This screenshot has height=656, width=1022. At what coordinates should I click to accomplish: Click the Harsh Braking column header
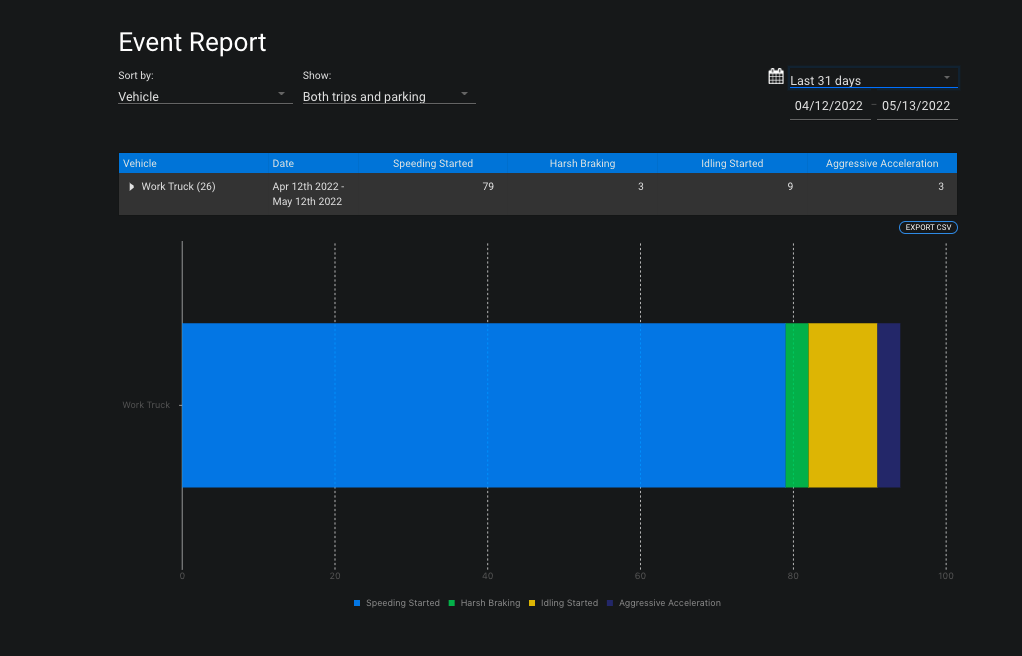[582, 164]
